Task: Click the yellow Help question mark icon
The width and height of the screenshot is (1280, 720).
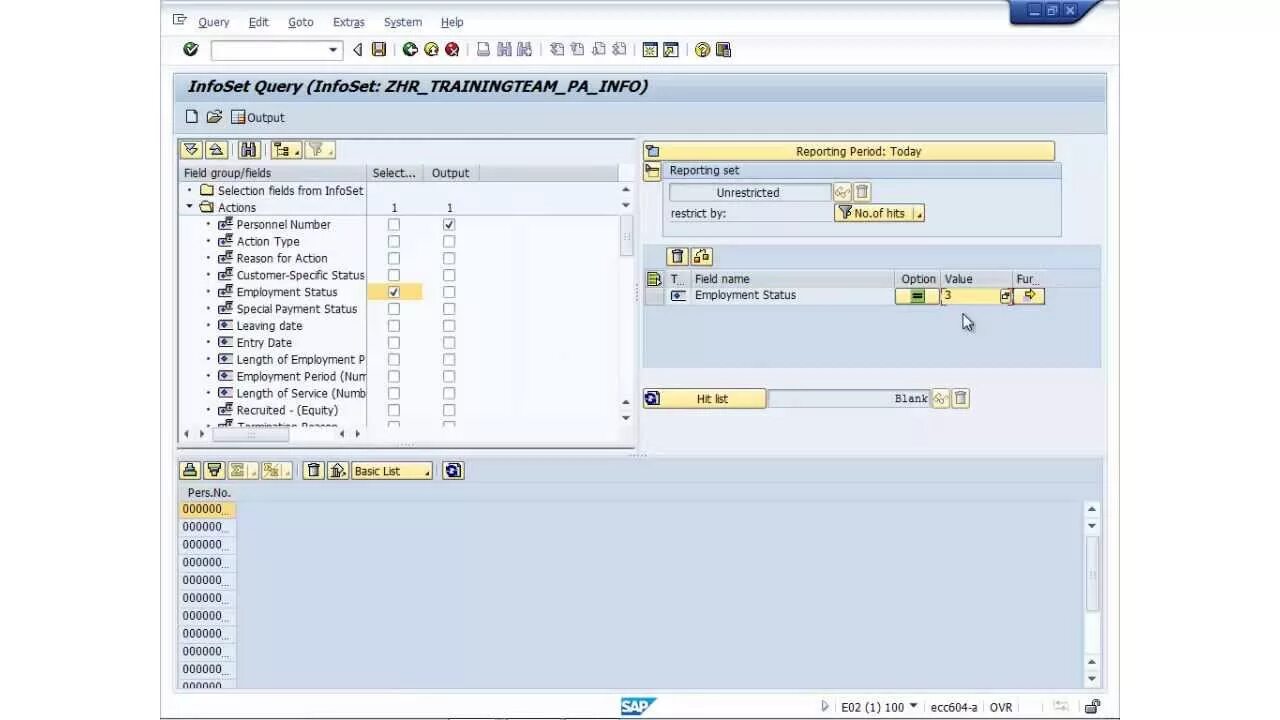Action: [x=703, y=49]
